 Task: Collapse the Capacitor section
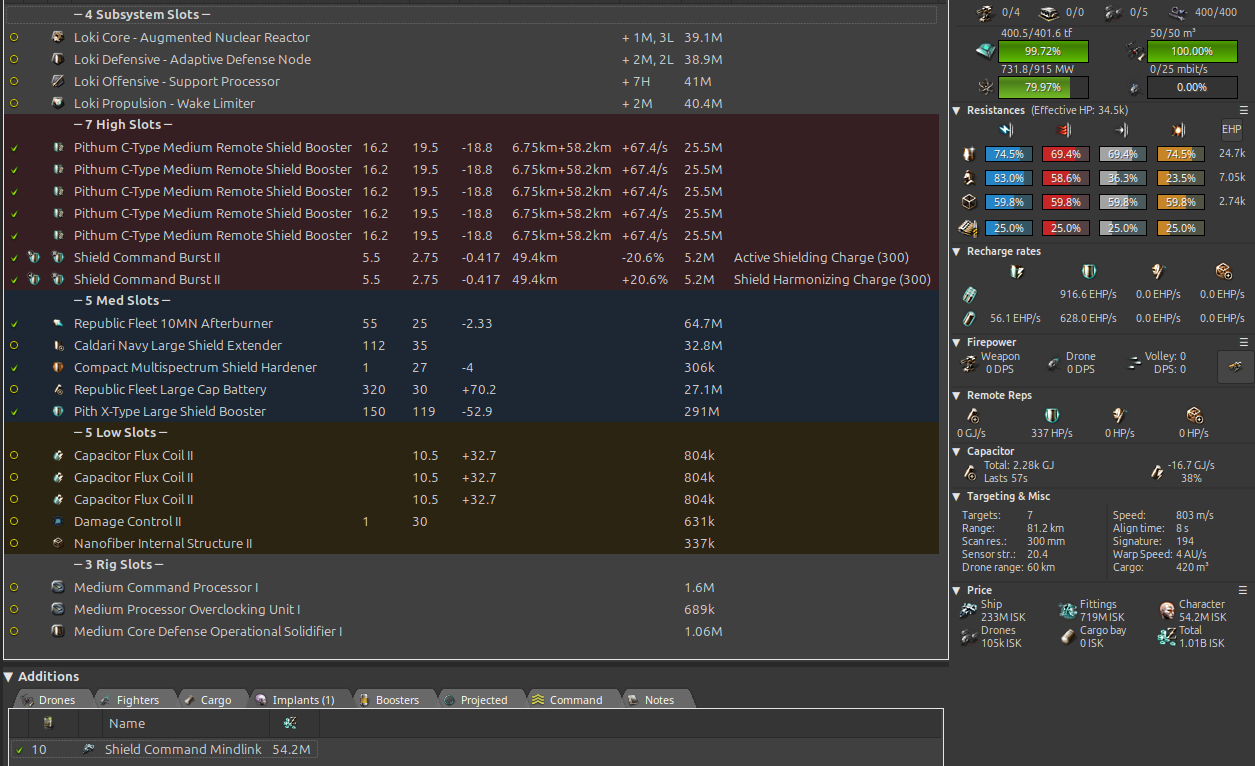(x=958, y=451)
